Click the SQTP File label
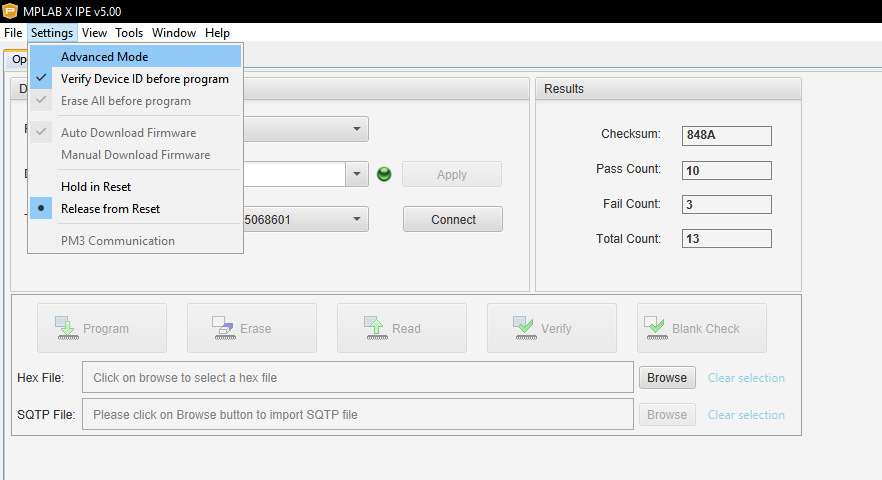Screen dimensions: 882x480 click(46, 415)
